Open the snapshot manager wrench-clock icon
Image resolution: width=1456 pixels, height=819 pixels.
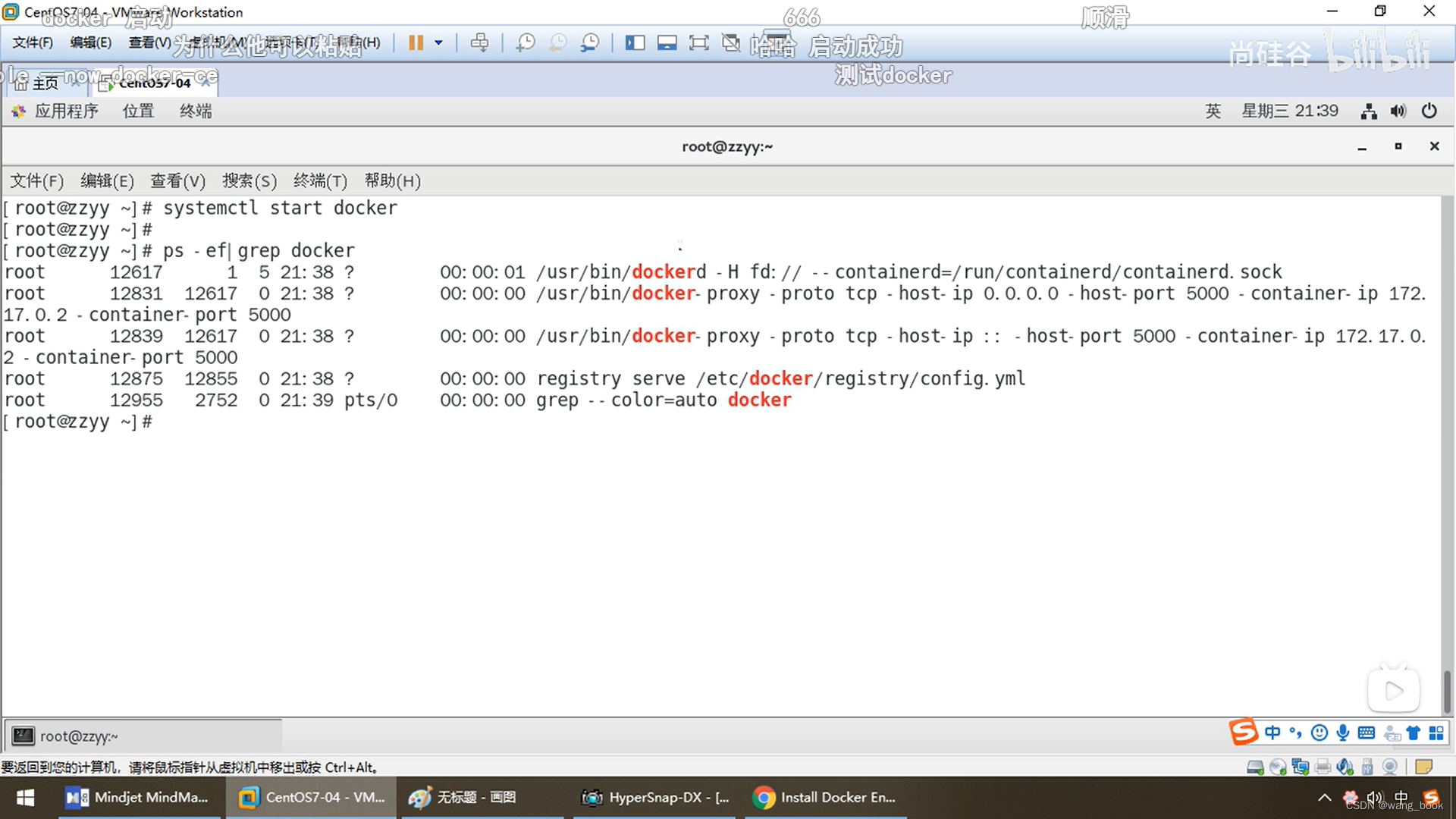coord(590,42)
